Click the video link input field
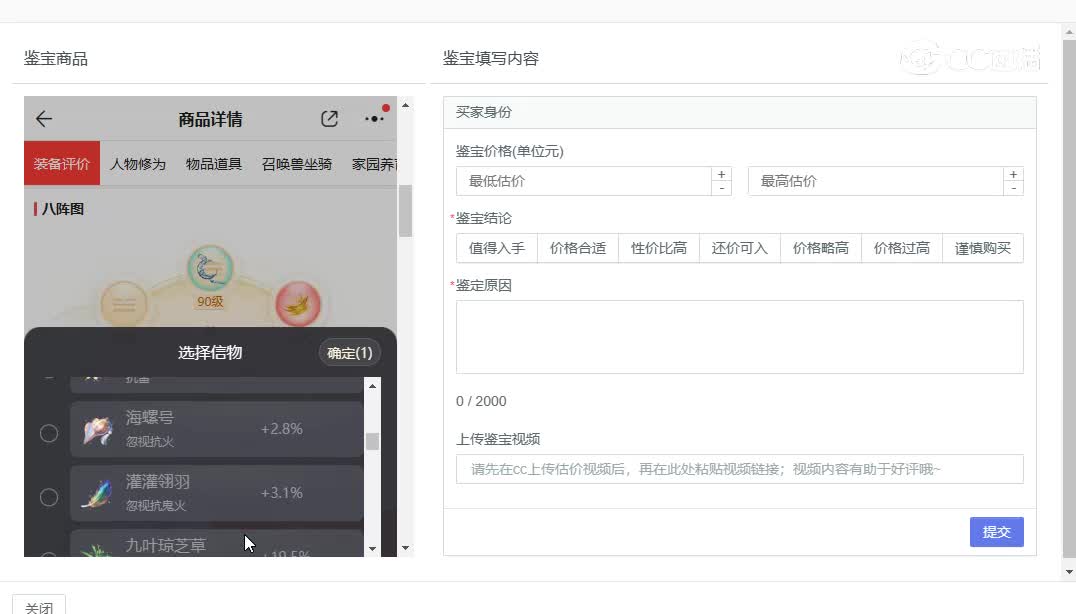Image resolution: width=1076 pixels, height=614 pixels. coord(738,468)
